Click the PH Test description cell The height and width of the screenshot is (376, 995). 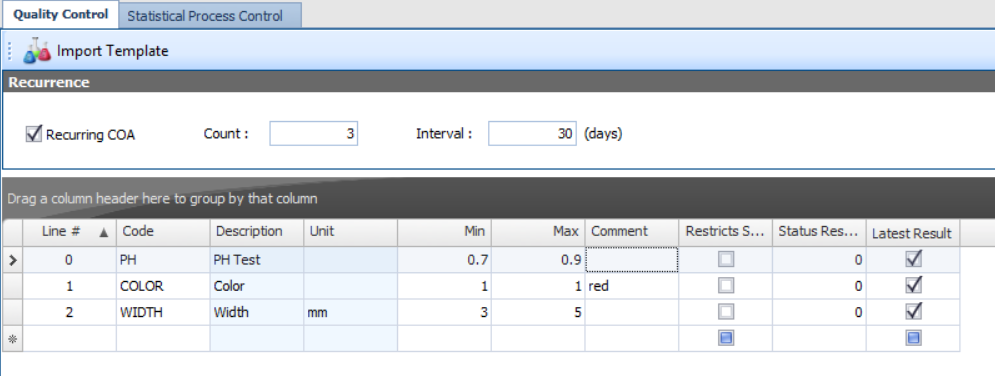tap(256, 259)
